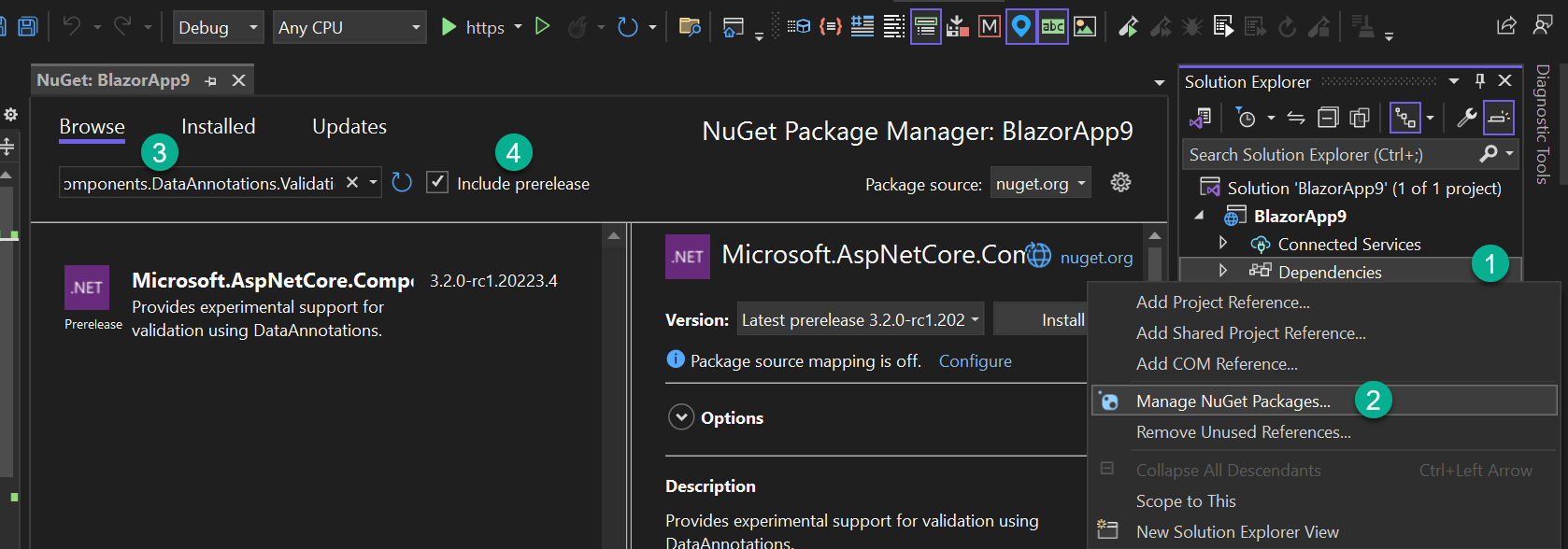Open the Version prerelease dropdown
The height and width of the screenshot is (549, 1568).
(x=860, y=319)
